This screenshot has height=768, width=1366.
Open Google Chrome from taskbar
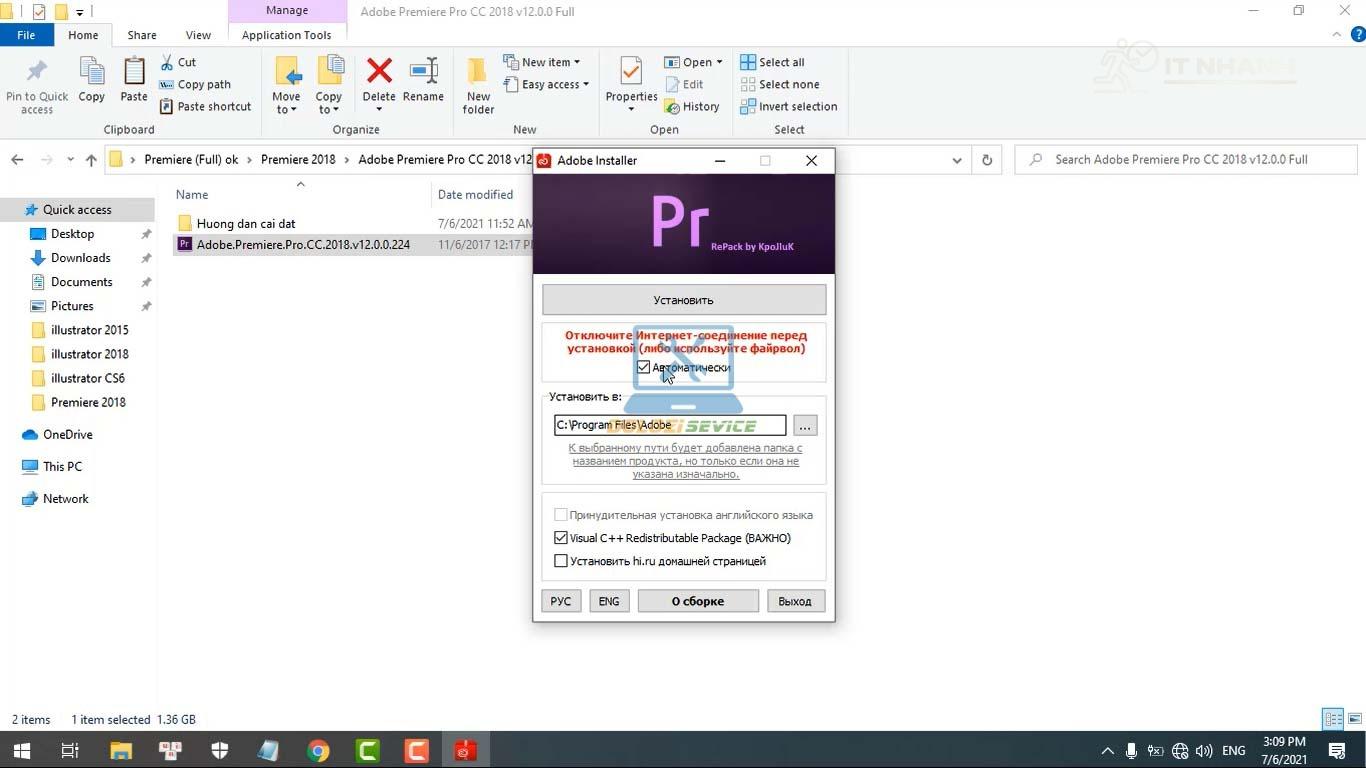point(318,750)
